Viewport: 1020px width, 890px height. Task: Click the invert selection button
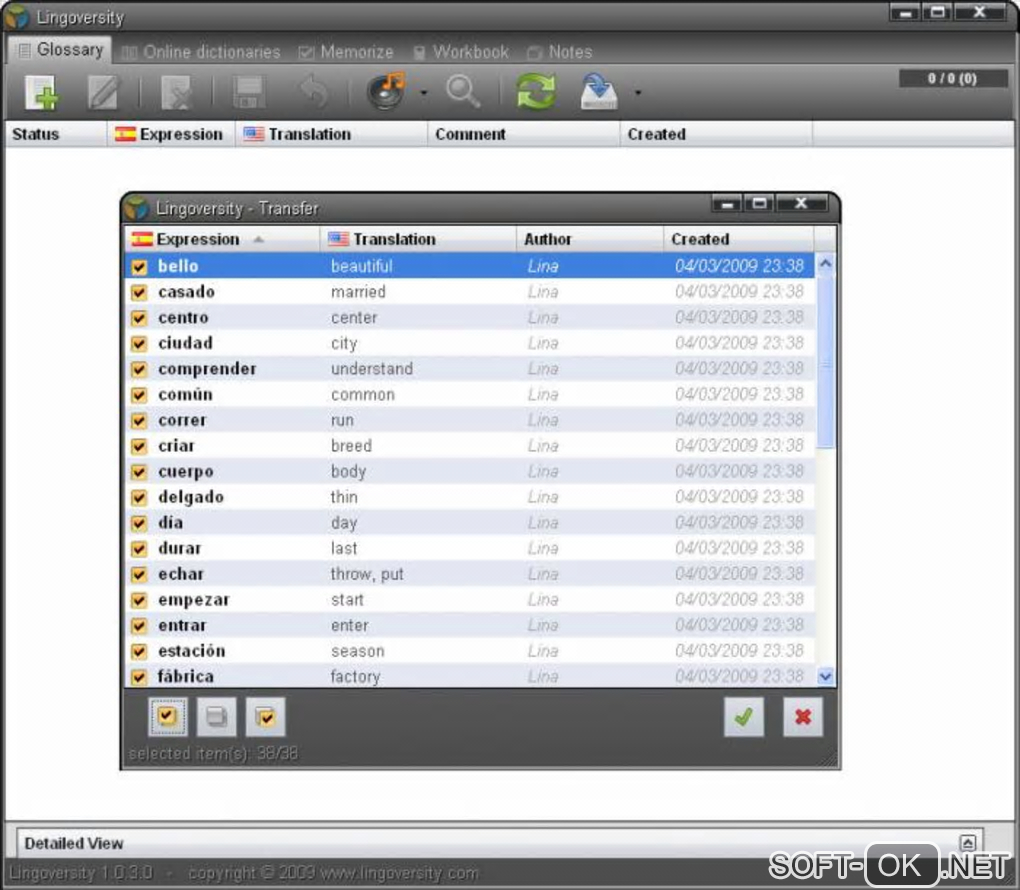point(265,717)
